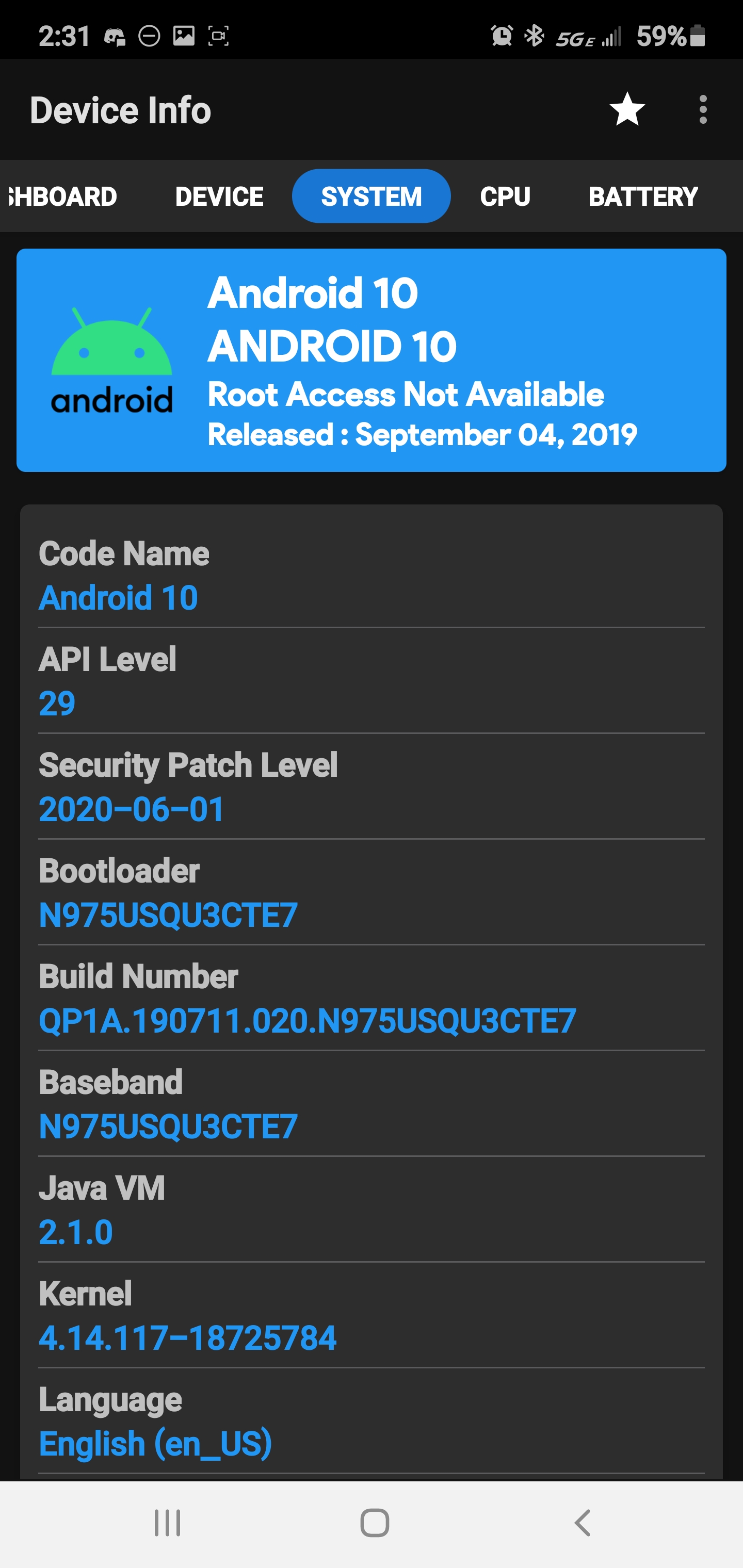Image resolution: width=743 pixels, height=1568 pixels.
Task: Tap the battery icon in status bar
Action: click(x=698, y=36)
